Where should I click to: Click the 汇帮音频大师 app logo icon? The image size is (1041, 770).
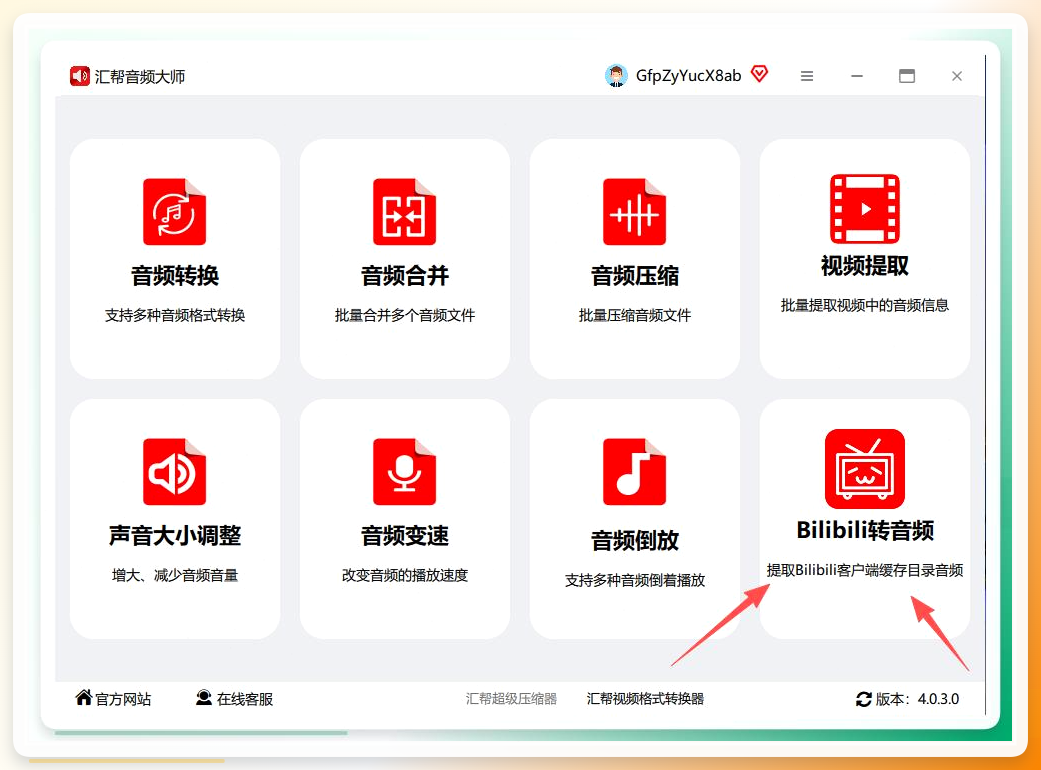pos(80,76)
